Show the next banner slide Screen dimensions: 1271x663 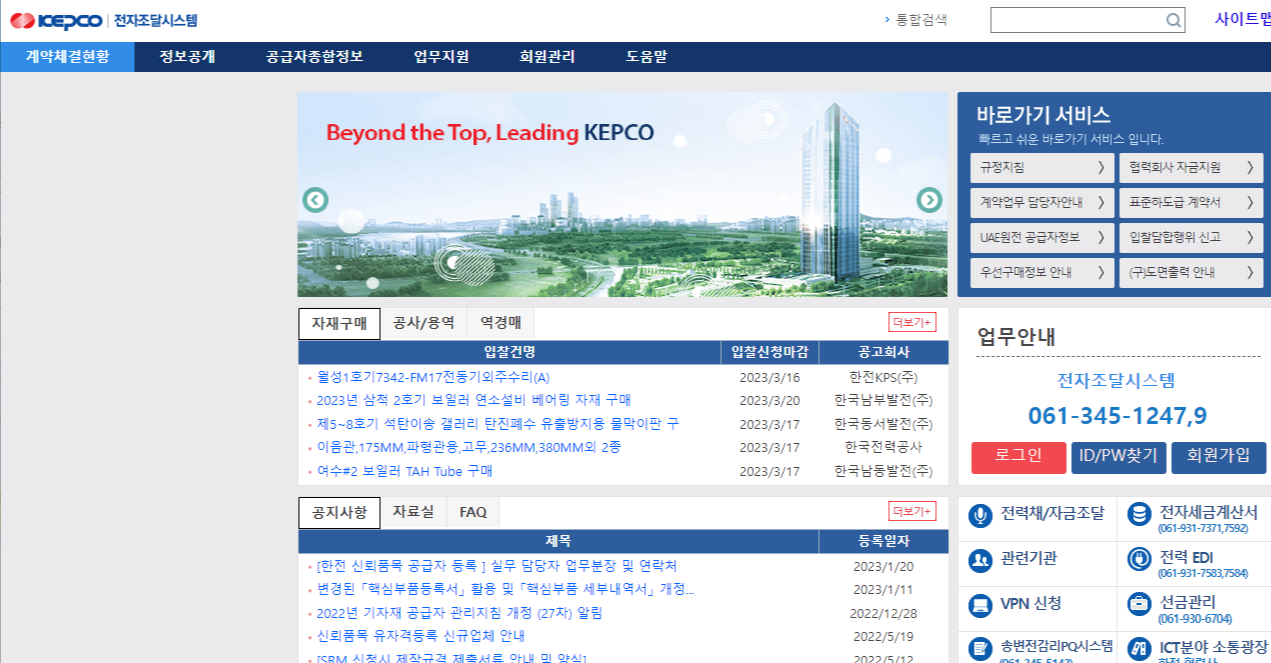tap(929, 200)
